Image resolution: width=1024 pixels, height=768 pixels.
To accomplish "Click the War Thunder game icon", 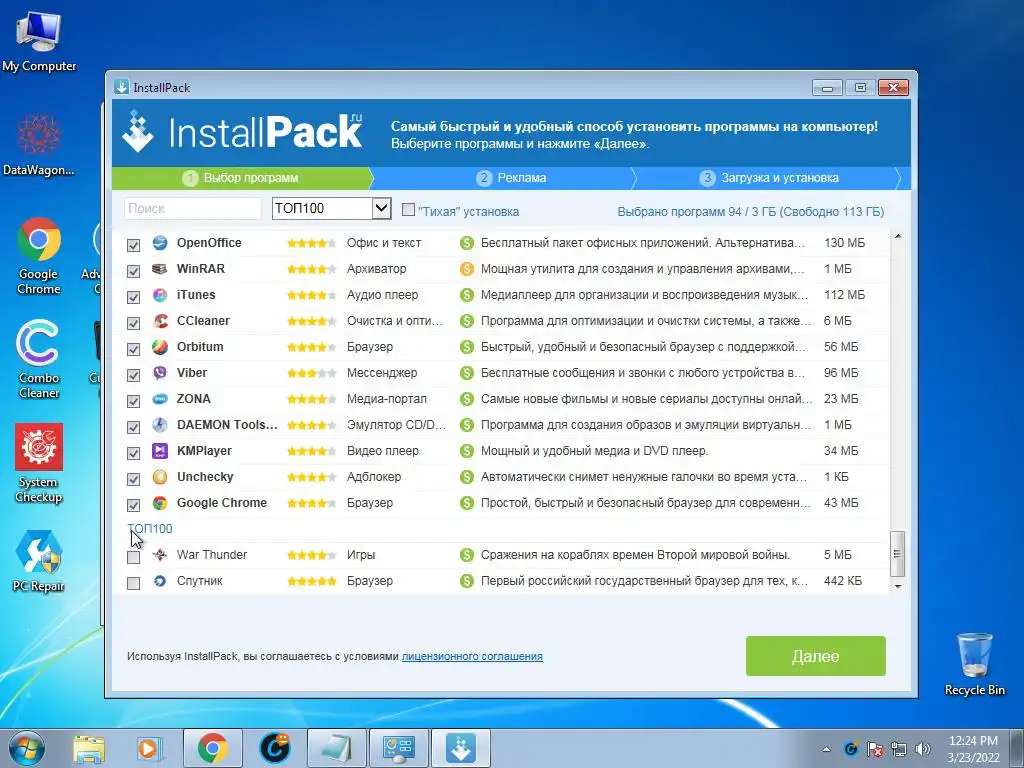I will (160, 555).
